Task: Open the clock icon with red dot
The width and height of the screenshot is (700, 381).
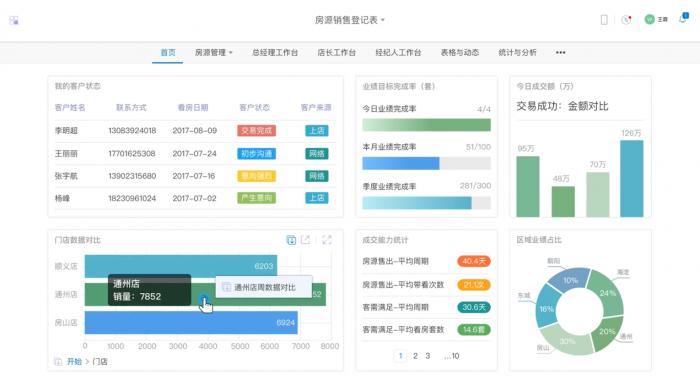Action: tap(626, 20)
